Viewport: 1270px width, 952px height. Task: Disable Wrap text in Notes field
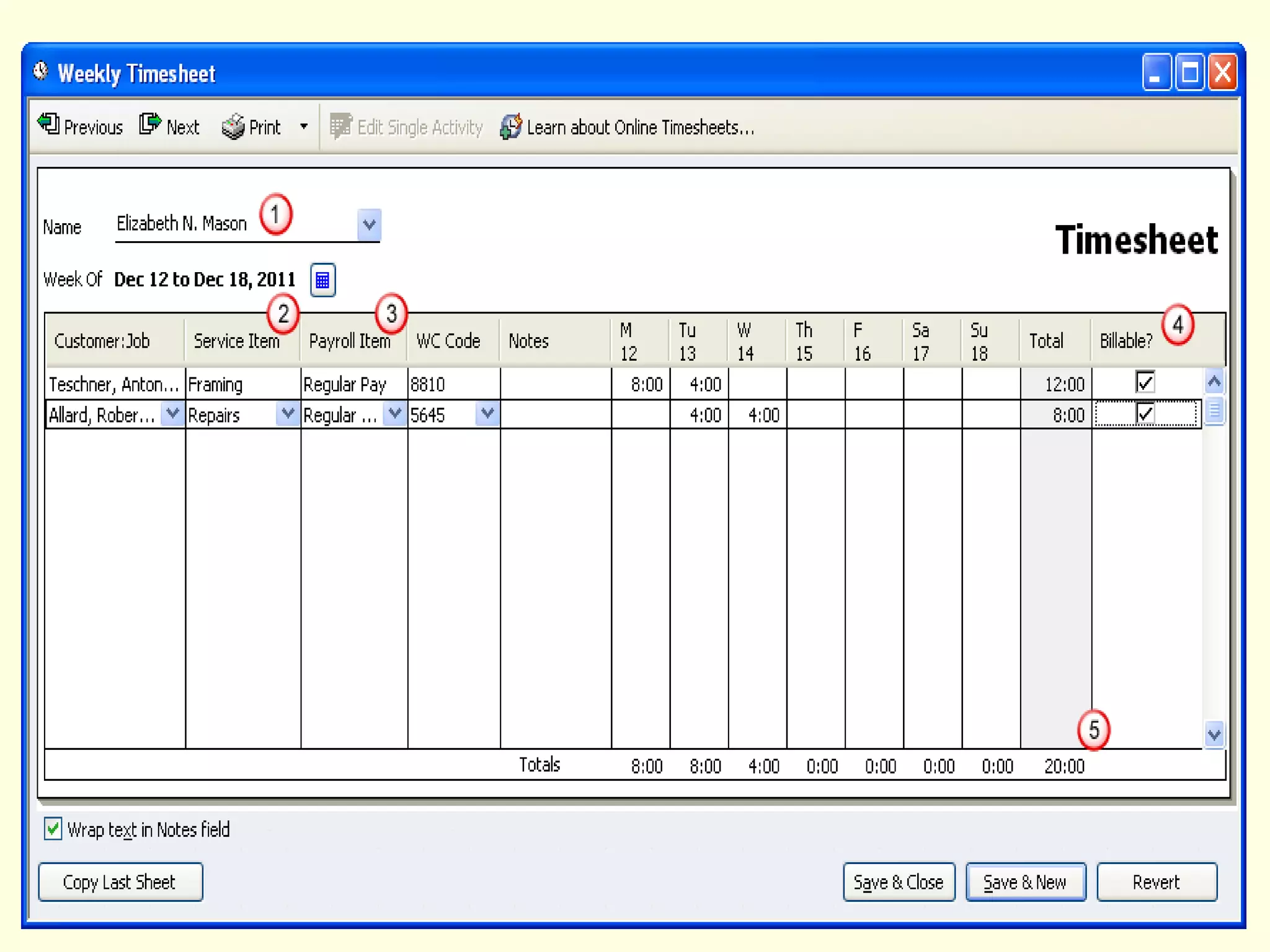53,829
